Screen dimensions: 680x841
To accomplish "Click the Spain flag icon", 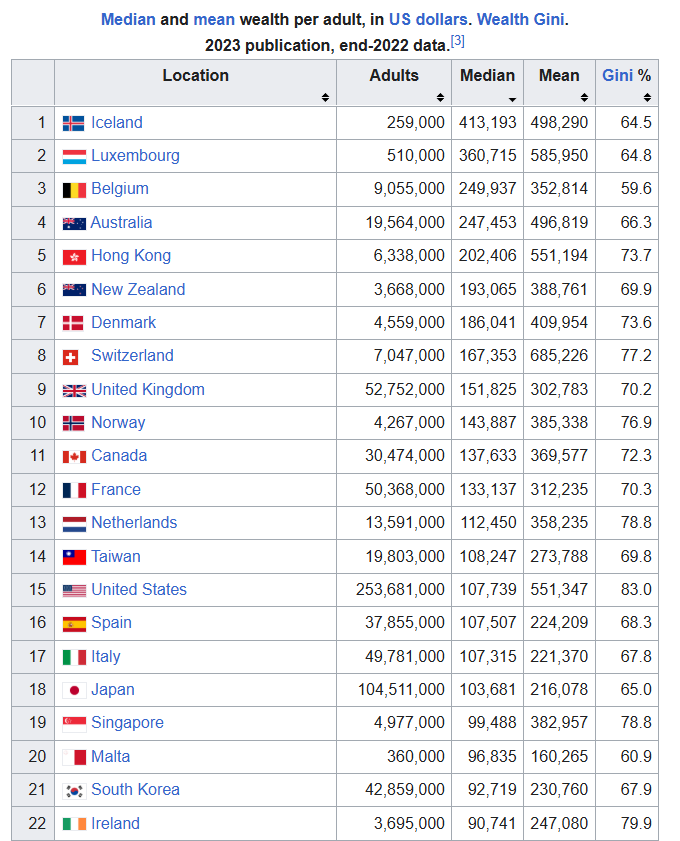I will click(74, 624).
